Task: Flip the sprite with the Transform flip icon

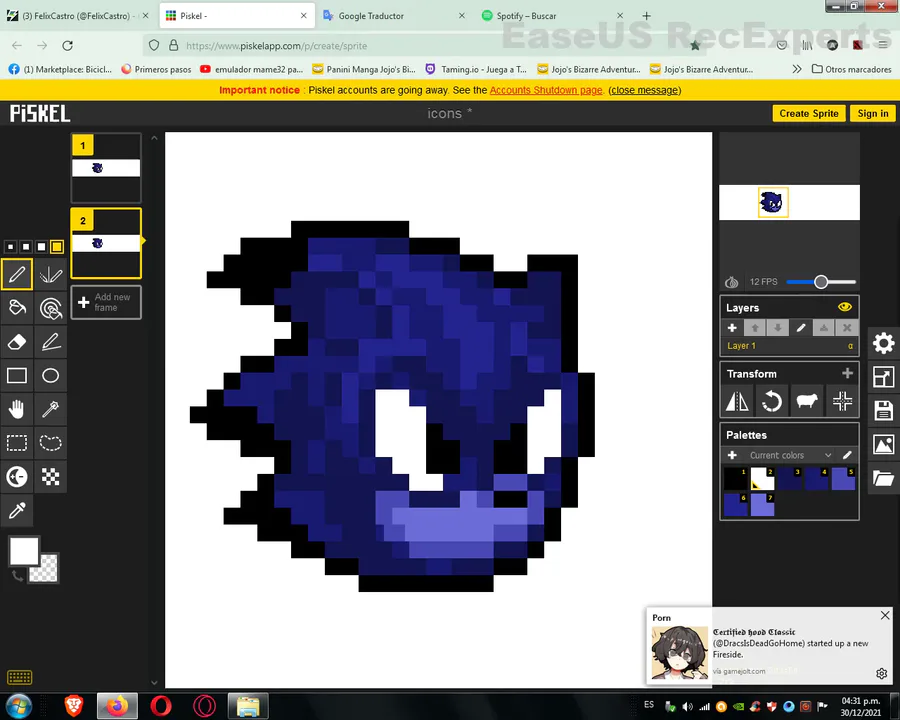Action: coord(737,401)
